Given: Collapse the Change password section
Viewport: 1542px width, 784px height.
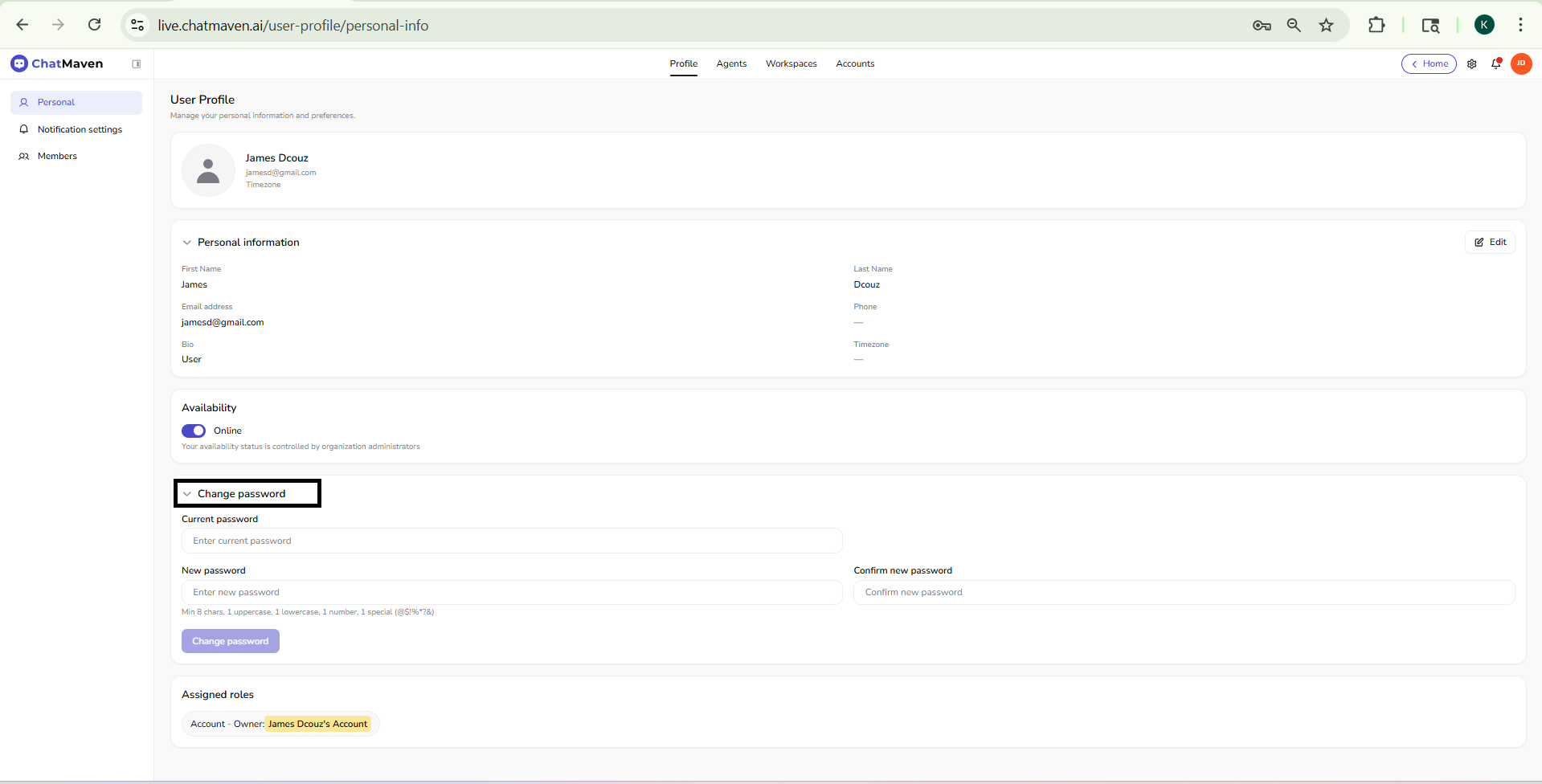Looking at the screenshot, I should (187, 493).
